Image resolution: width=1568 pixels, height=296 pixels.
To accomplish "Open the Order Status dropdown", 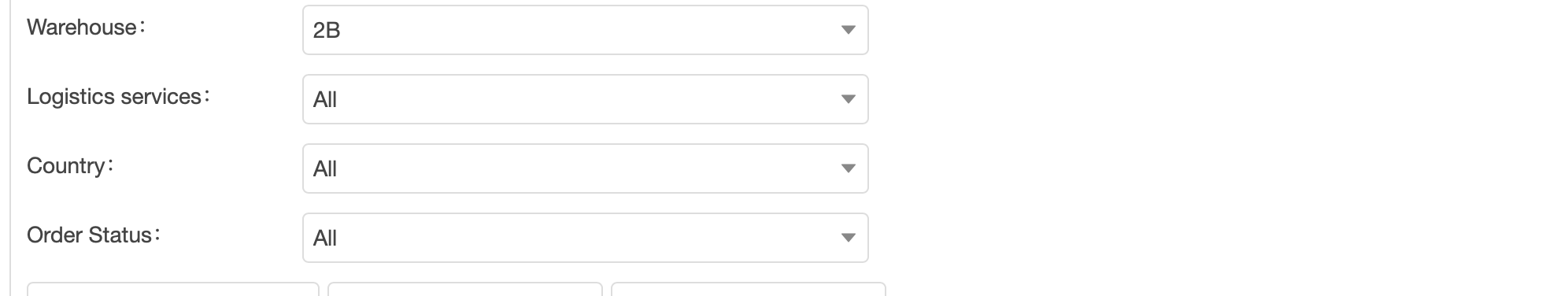I will [585, 238].
